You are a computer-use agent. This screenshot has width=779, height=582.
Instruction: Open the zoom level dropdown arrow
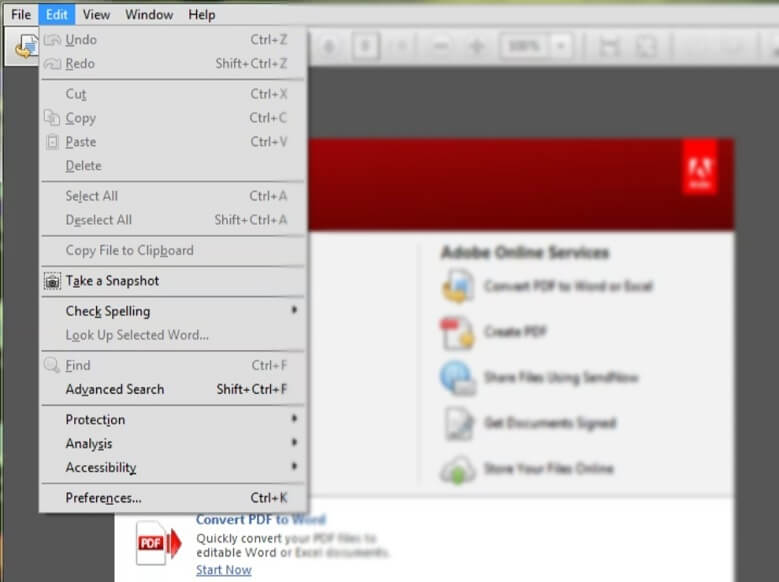pos(561,47)
